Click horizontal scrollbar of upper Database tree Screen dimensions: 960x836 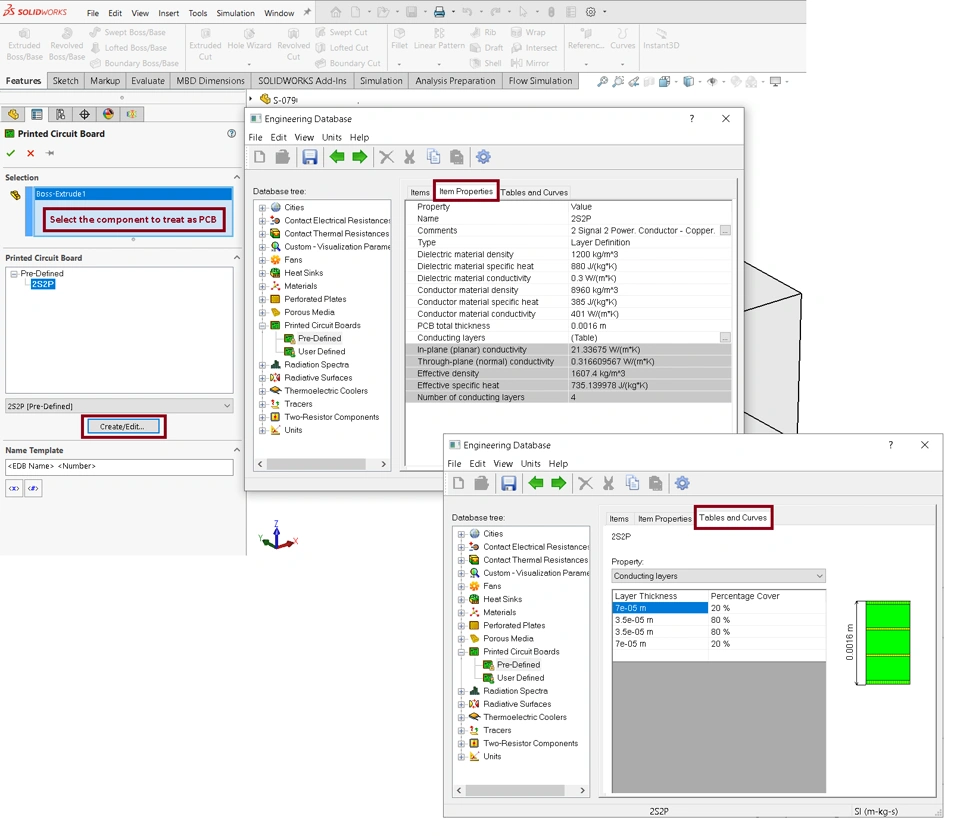pos(316,464)
